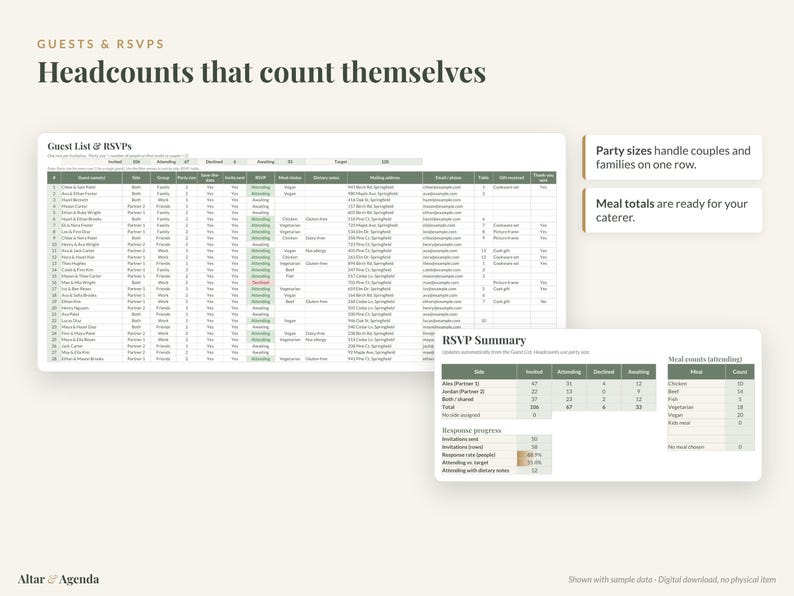This screenshot has width=794, height=596.
Task: Select the Hazel & Ethan Brooks guest cell
Action: click(x=92, y=219)
